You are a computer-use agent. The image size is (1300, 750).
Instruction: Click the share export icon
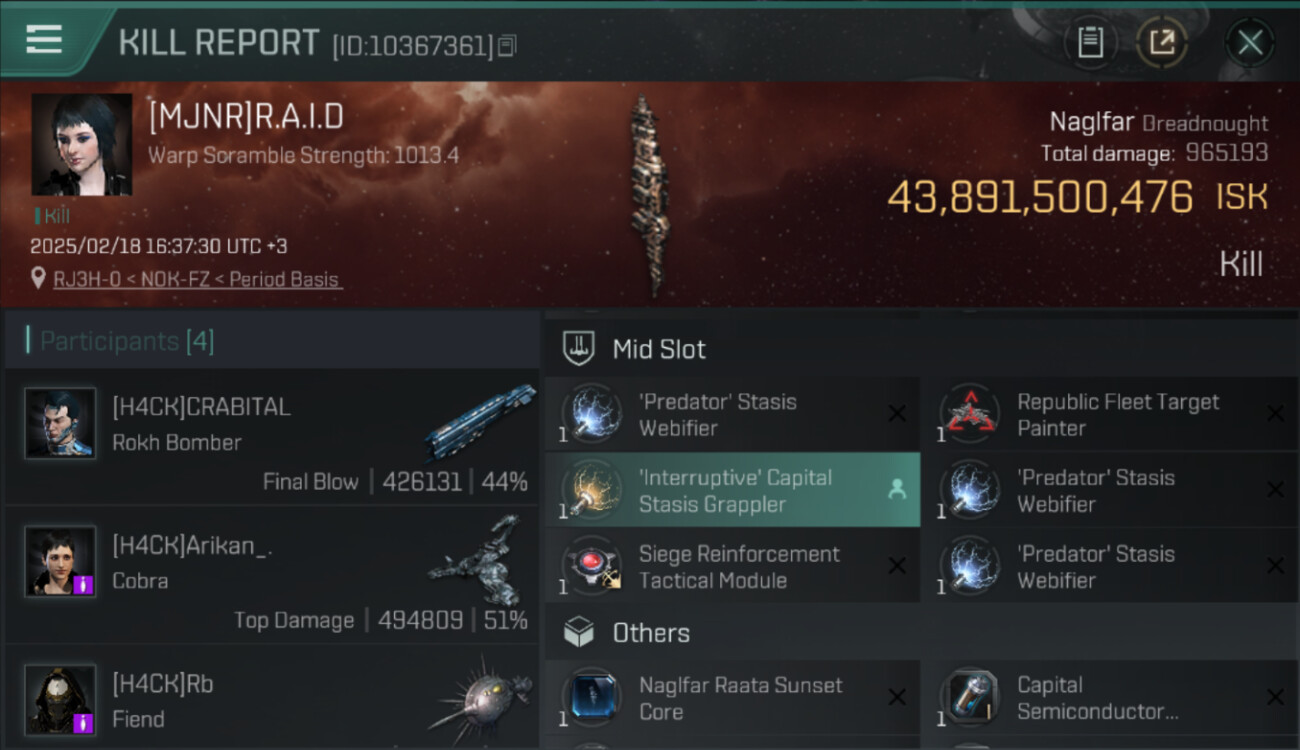(x=1162, y=42)
